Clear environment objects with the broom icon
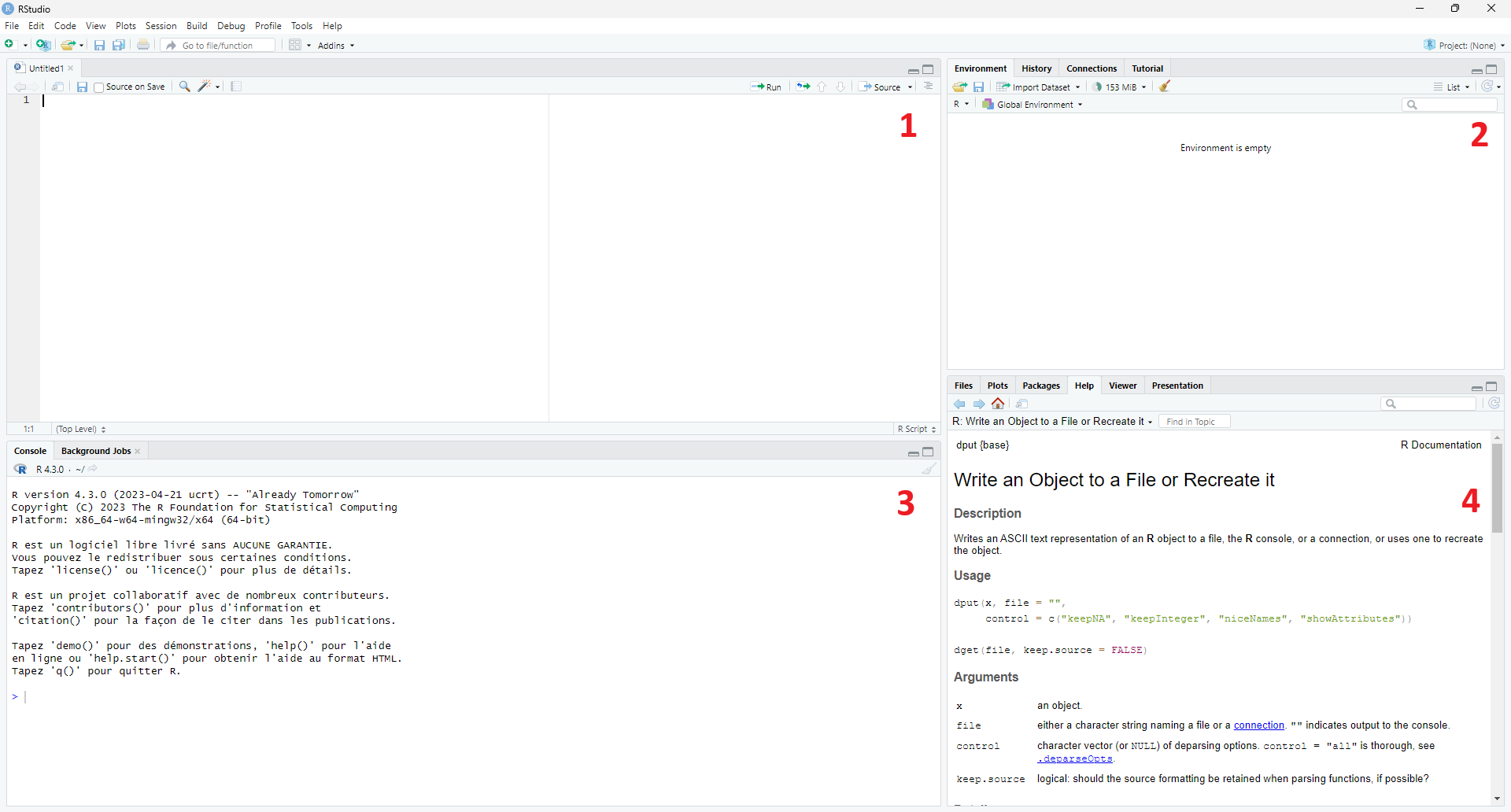The height and width of the screenshot is (812, 1511). pyautogui.click(x=1166, y=87)
